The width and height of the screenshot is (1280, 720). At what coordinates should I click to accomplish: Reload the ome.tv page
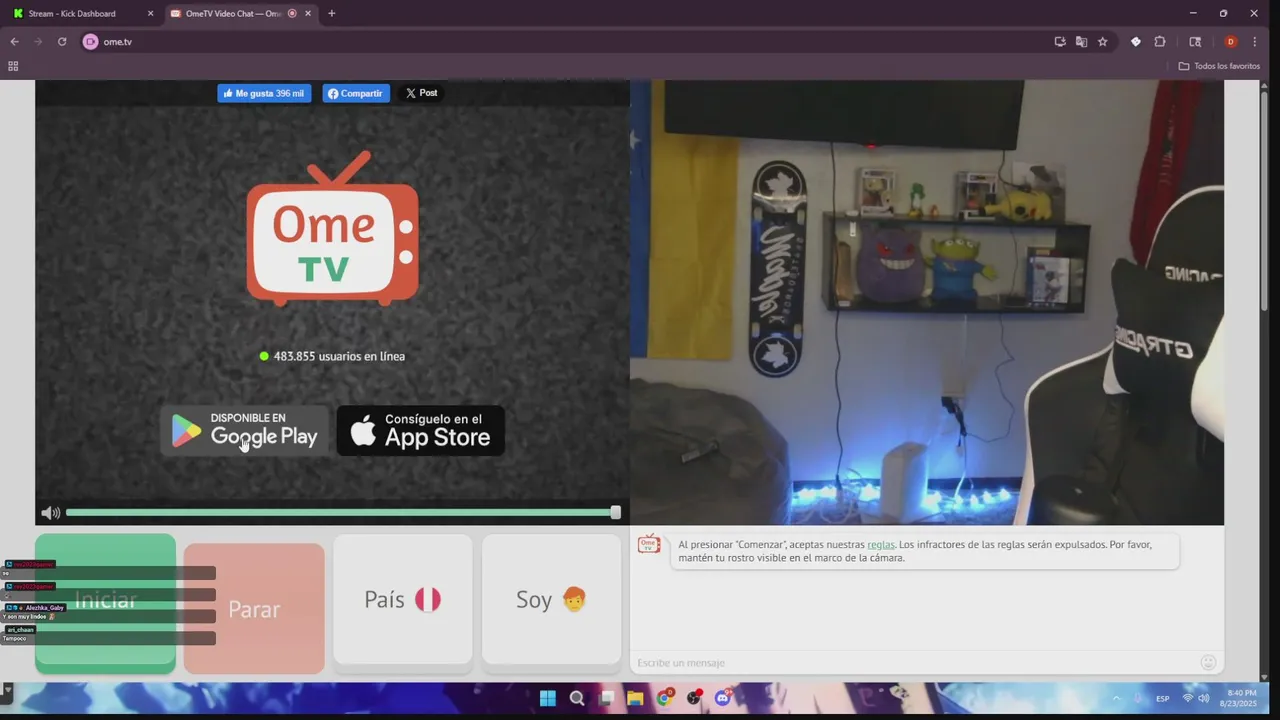click(62, 42)
